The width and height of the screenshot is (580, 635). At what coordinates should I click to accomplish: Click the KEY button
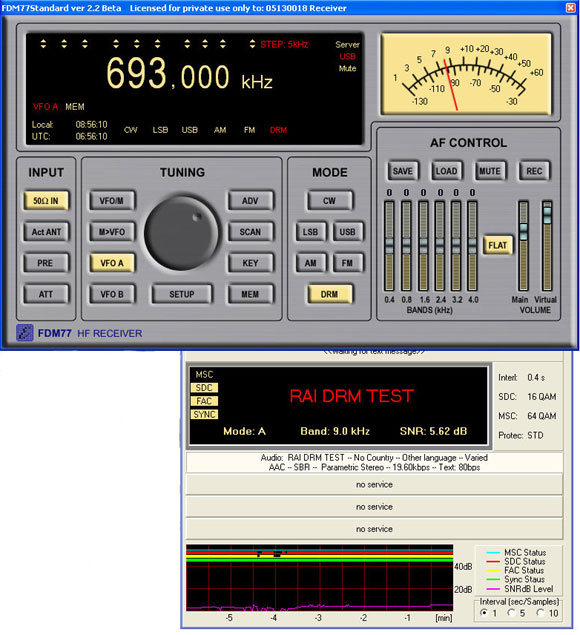(250, 263)
